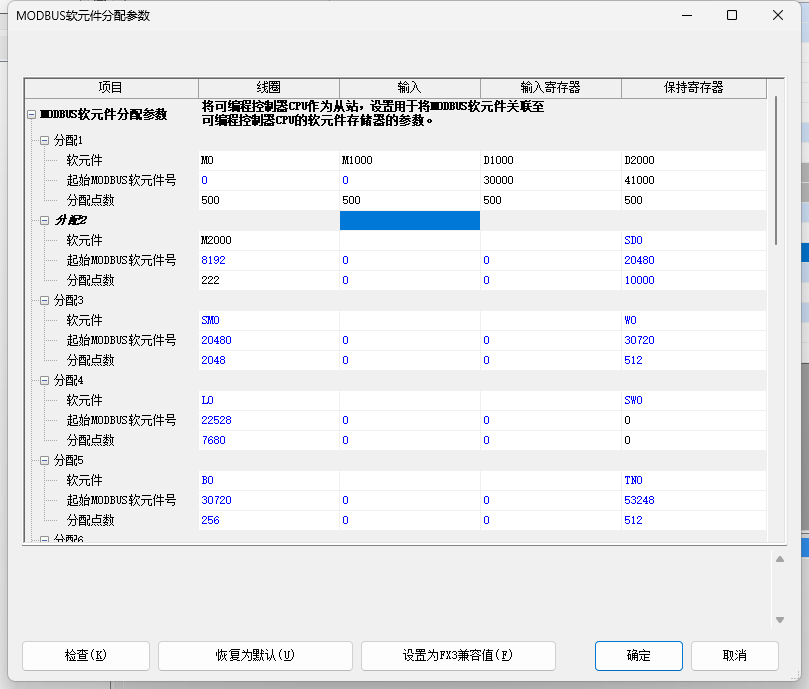Click the 检查(K) button
The height and width of the screenshot is (689, 809).
[x=85, y=656]
